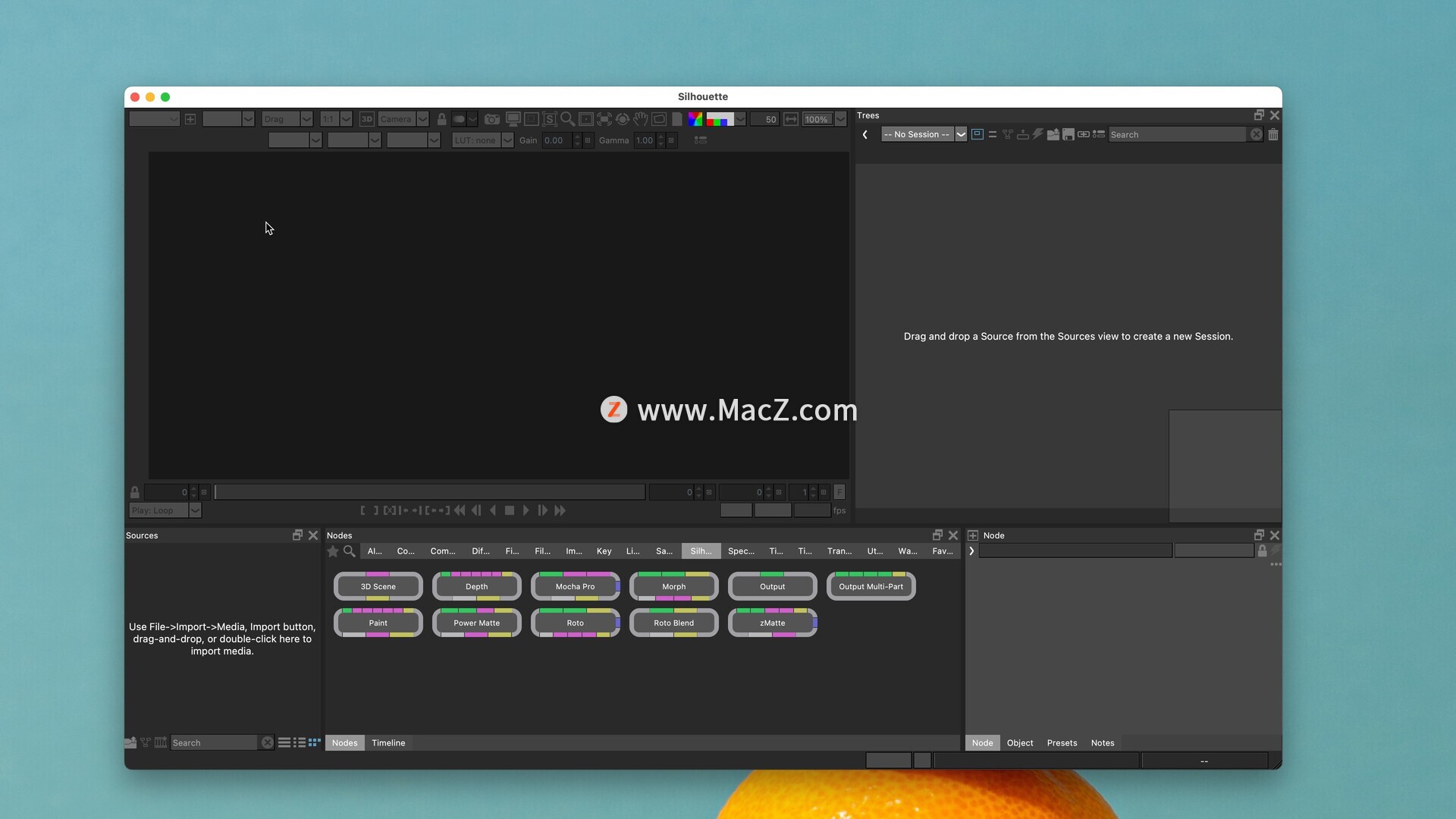Click the Gain value field
Viewport: 1456px width, 819px height.
coord(557,140)
